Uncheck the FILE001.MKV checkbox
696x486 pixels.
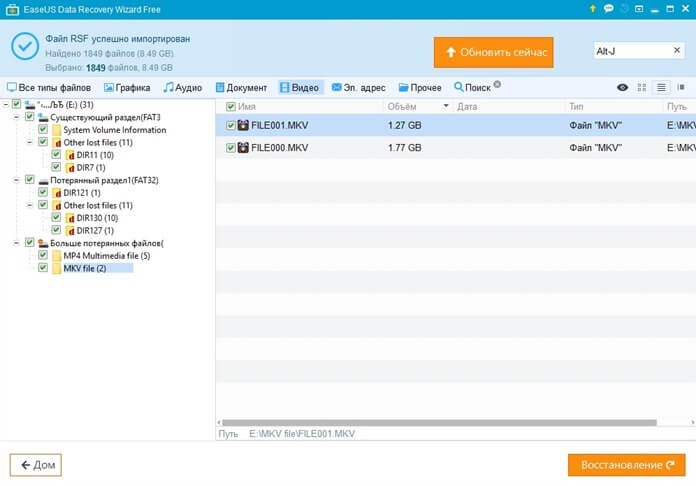[x=230, y=125]
